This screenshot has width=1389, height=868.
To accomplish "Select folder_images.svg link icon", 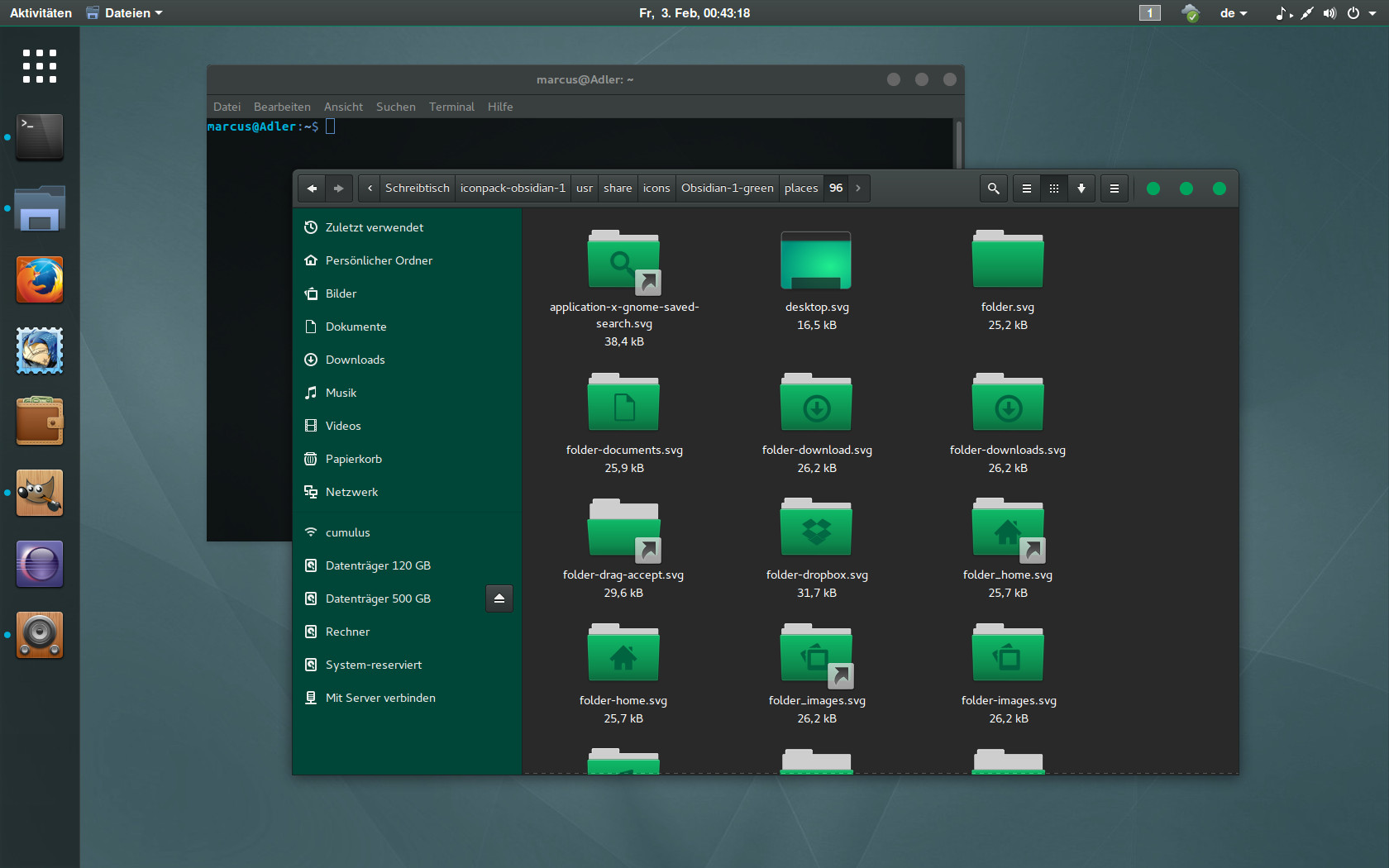I will [817, 656].
